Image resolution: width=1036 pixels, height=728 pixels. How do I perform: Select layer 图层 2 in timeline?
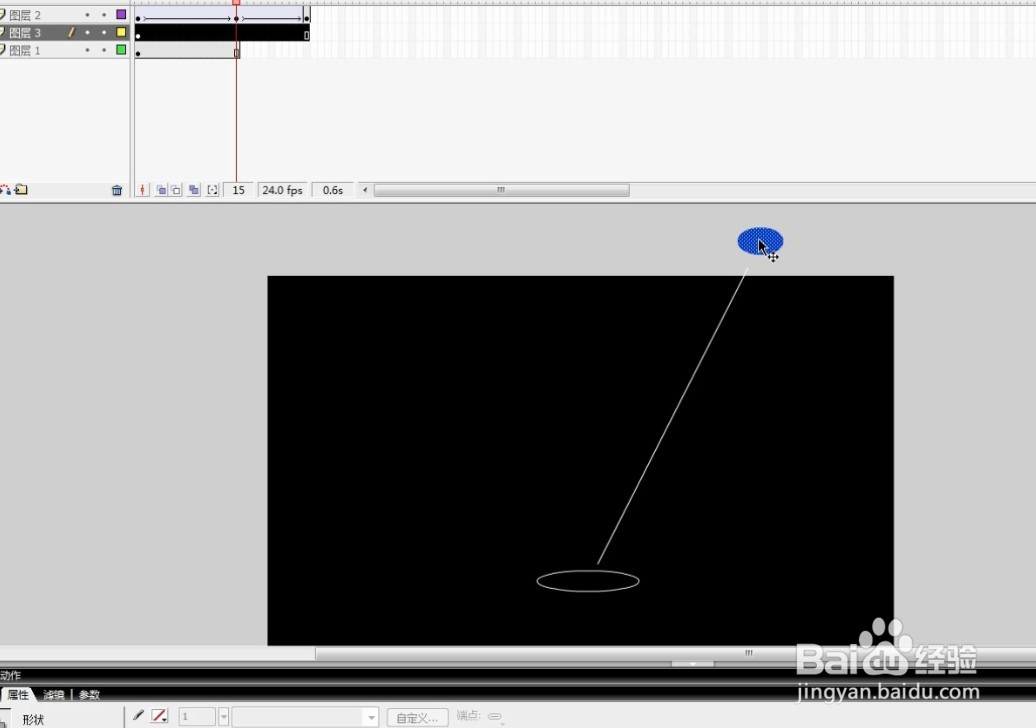[25, 15]
